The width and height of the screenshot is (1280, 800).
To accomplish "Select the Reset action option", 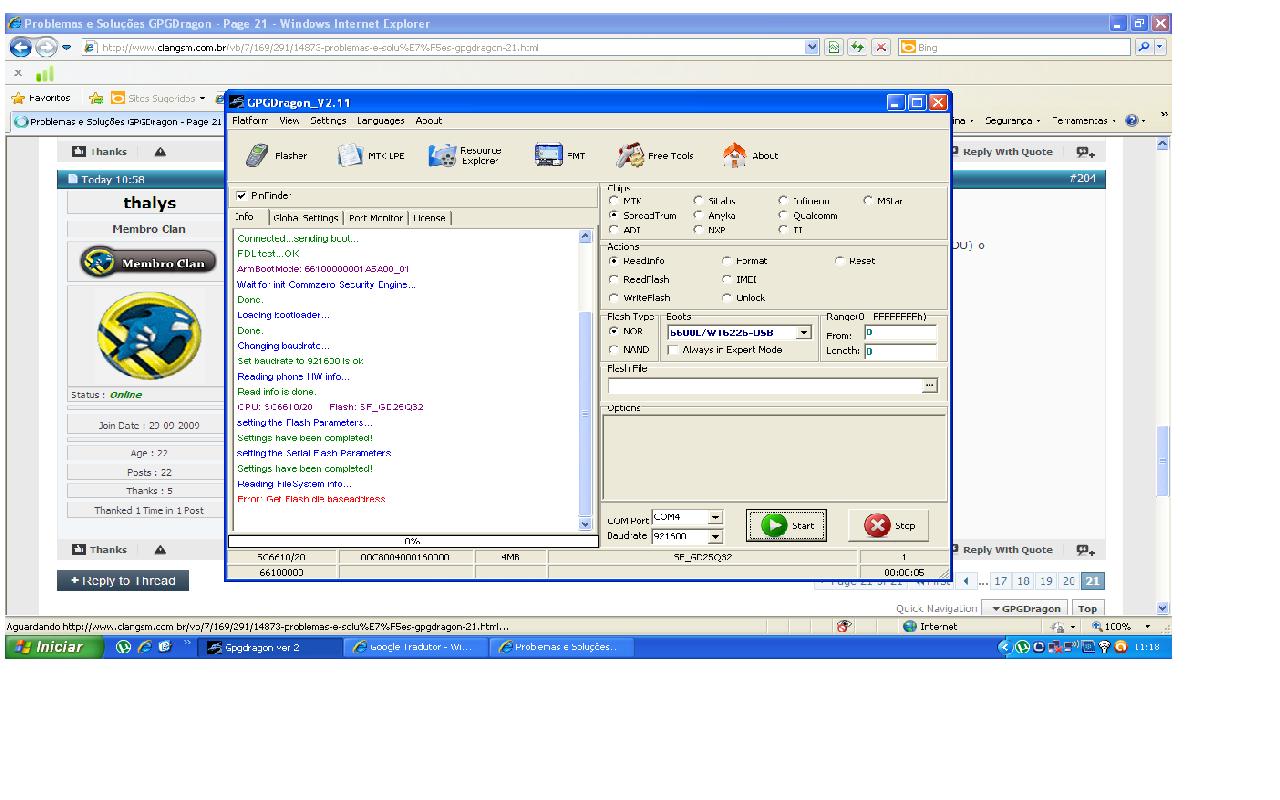I will click(x=839, y=261).
